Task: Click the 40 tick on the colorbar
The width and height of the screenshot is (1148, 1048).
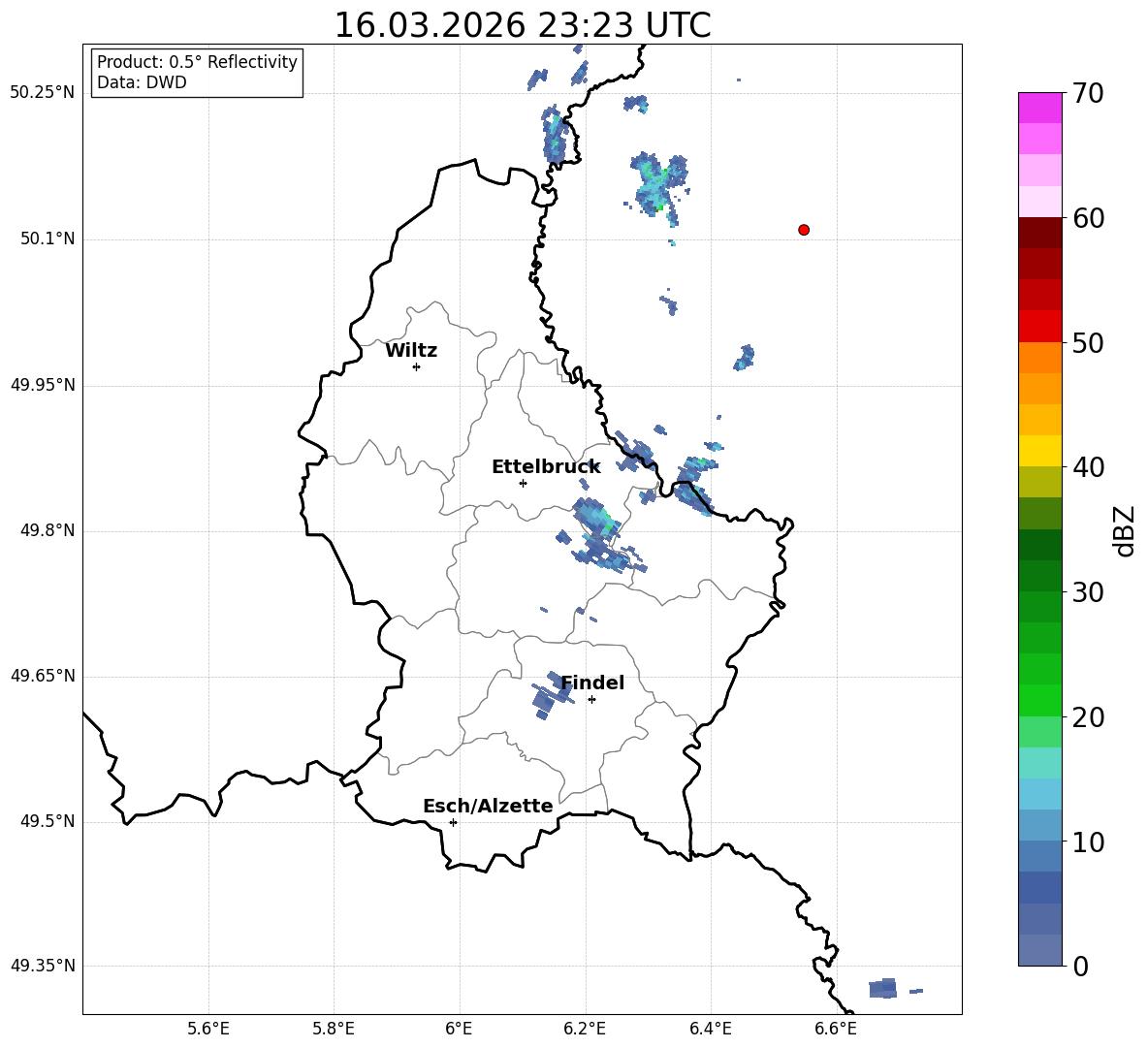Action: 1088,467
